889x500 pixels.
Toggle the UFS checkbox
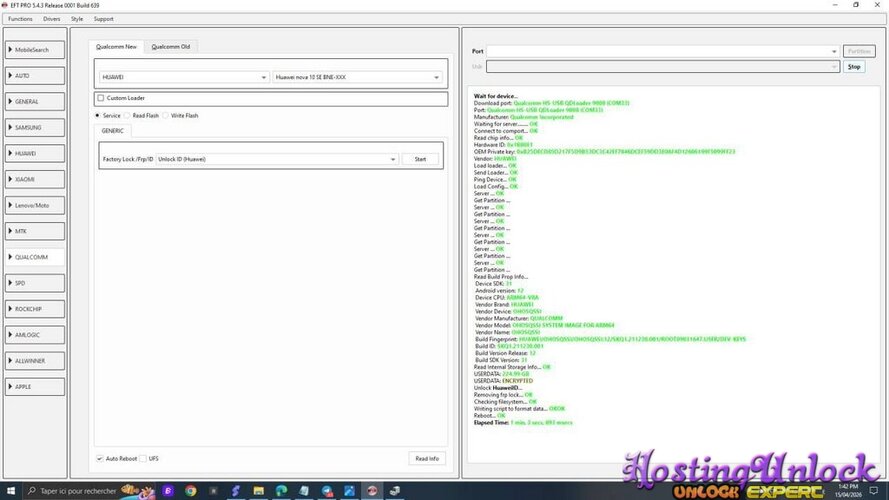tap(143, 459)
